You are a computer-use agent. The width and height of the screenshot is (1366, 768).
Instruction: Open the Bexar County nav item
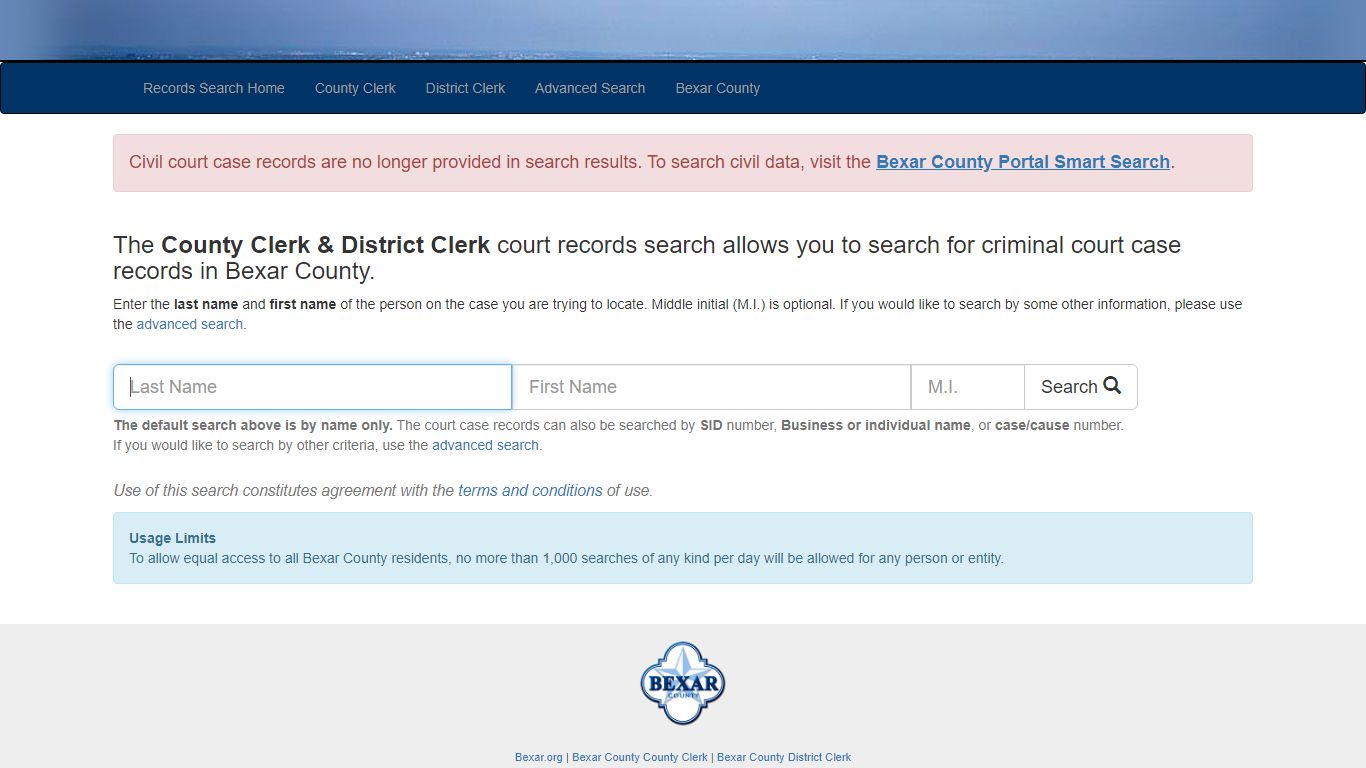[717, 88]
